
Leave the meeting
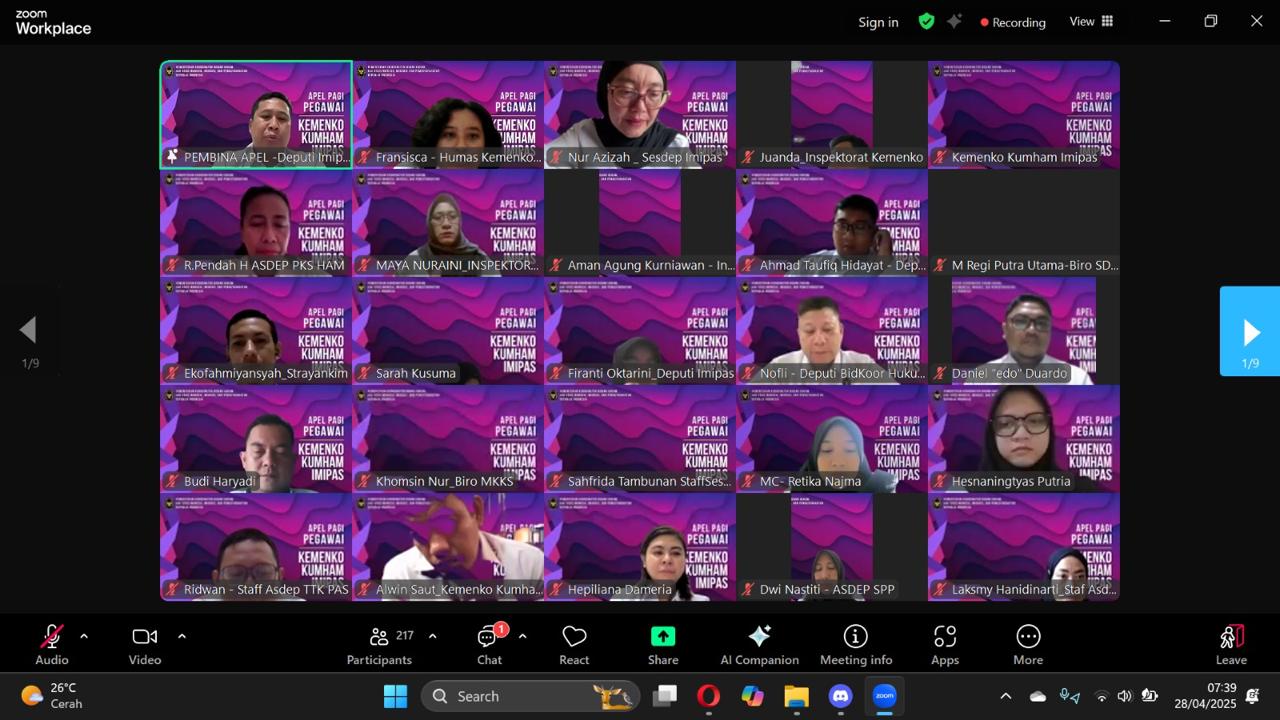pos(1231,645)
